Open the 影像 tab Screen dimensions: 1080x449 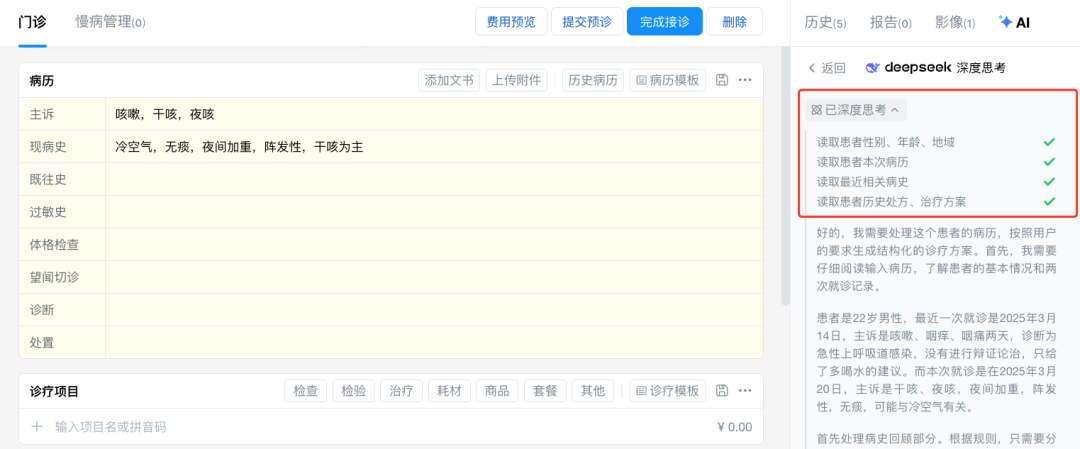(955, 22)
